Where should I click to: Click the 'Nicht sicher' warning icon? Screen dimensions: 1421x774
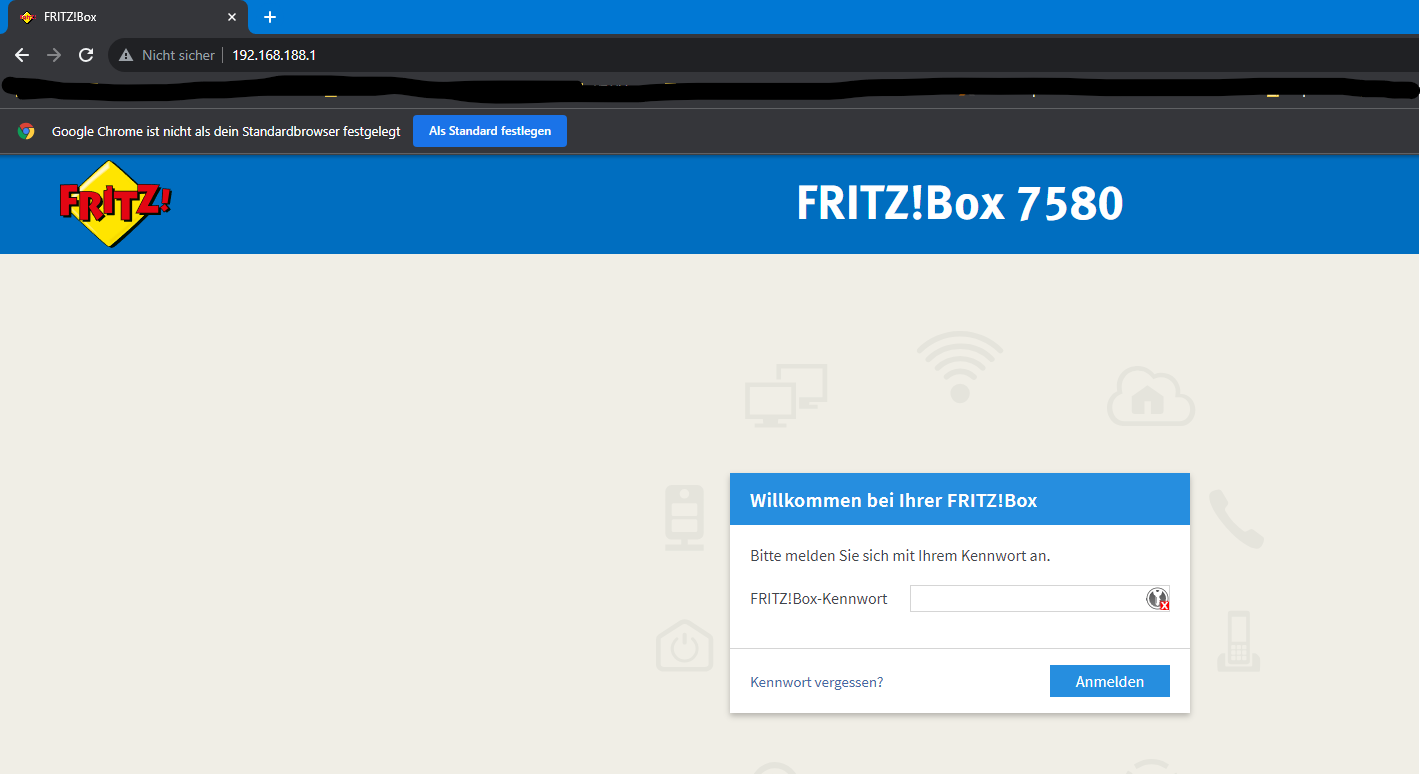tap(126, 55)
